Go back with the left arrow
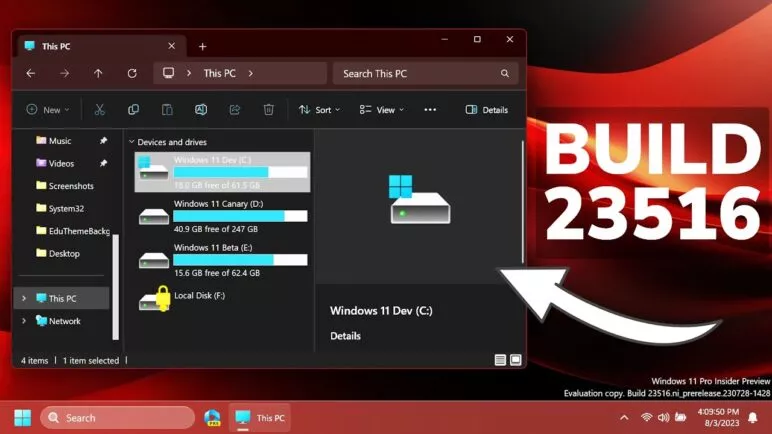This screenshot has width=772, height=434. pyautogui.click(x=31, y=73)
